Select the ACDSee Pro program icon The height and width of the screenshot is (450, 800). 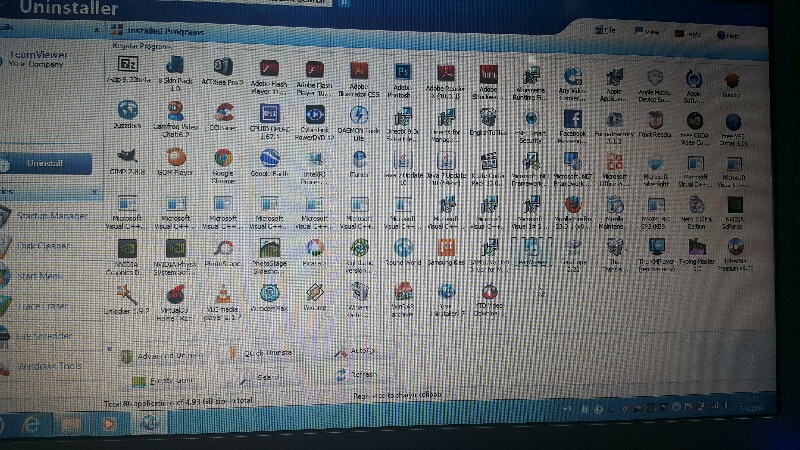click(223, 66)
